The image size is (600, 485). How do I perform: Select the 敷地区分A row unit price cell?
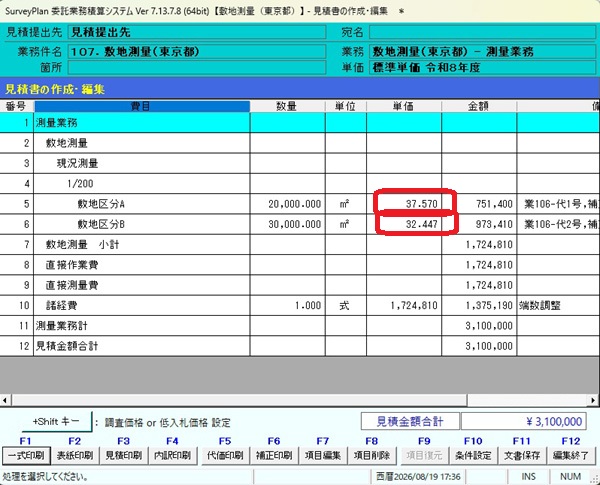[x=404, y=204]
